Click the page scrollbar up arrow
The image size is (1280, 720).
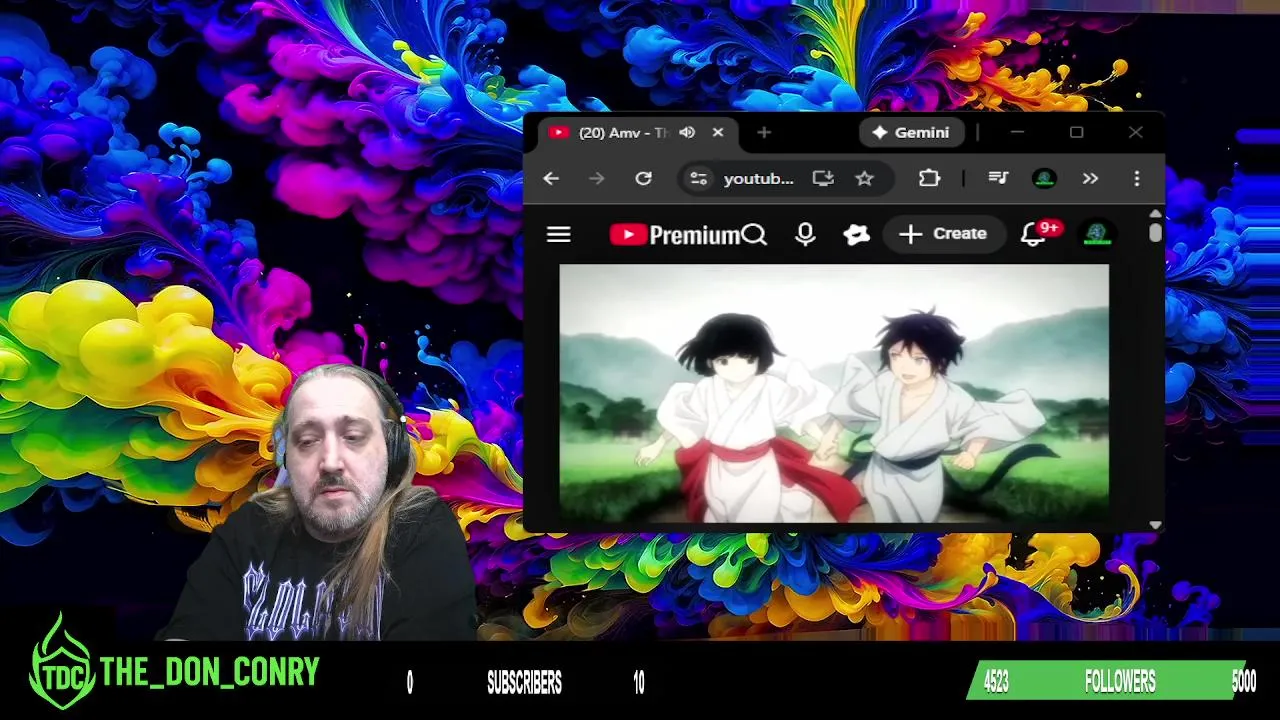pos(1156,214)
